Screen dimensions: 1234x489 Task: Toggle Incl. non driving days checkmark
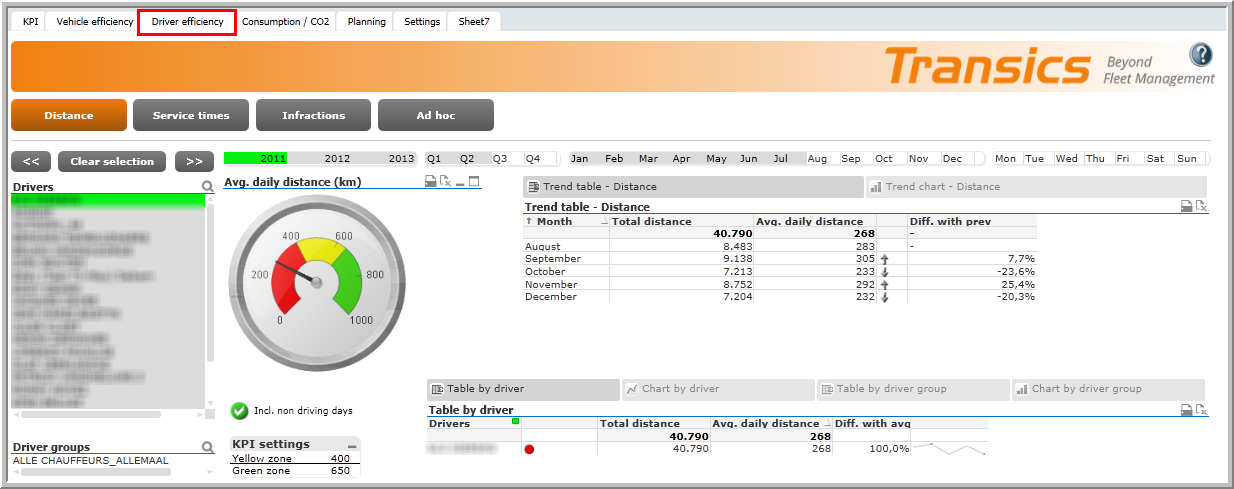pyautogui.click(x=239, y=410)
